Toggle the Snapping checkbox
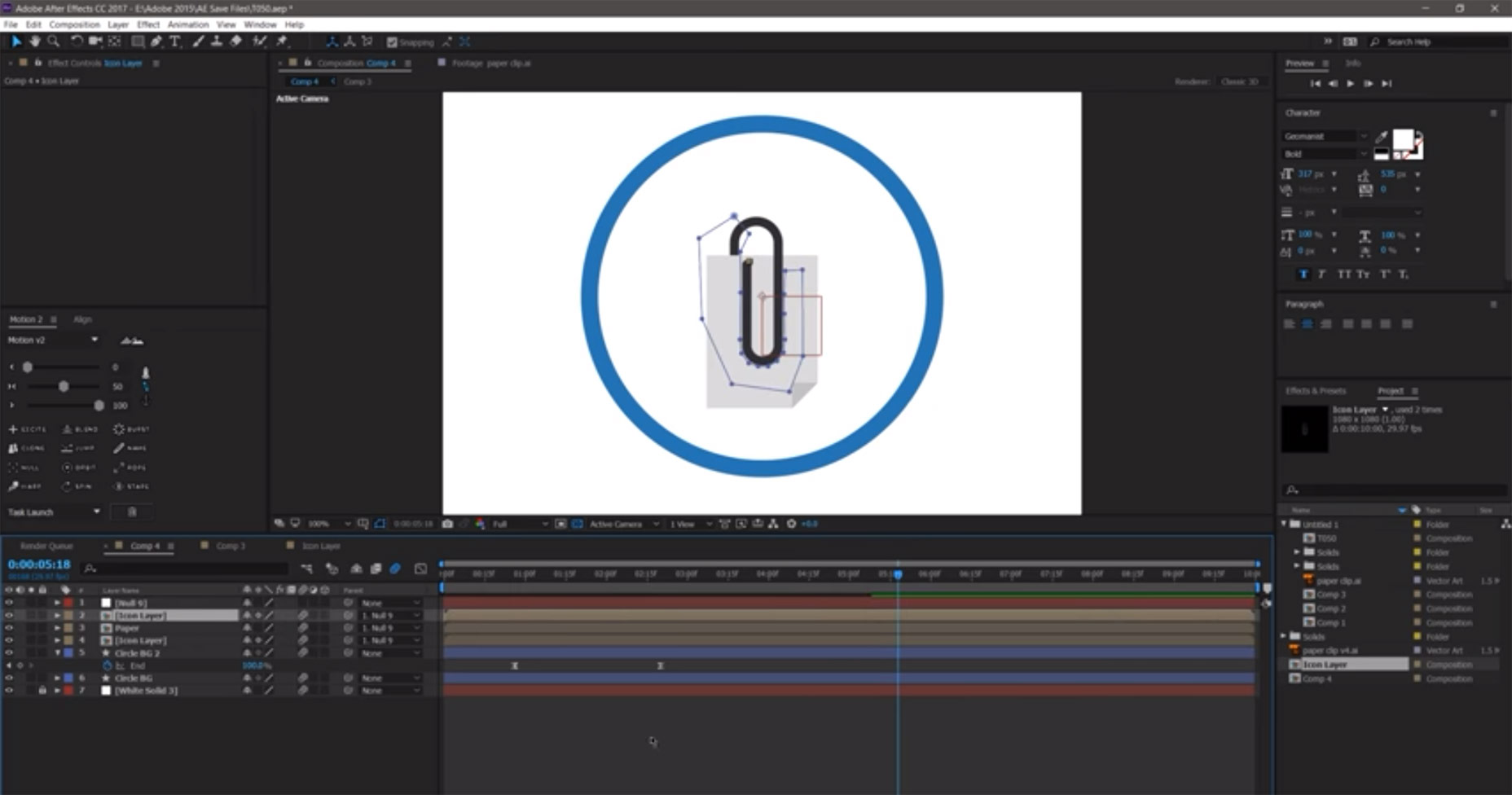 392,42
